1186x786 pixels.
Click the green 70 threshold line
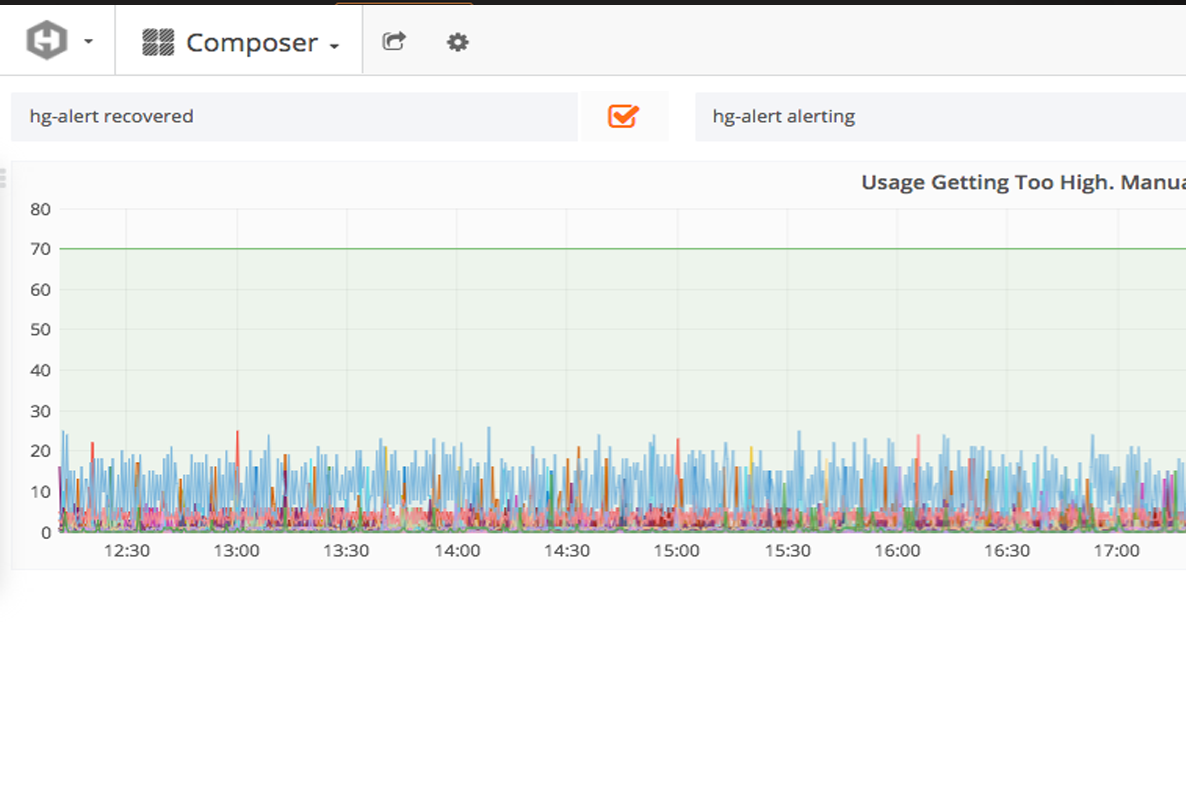(600, 248)
